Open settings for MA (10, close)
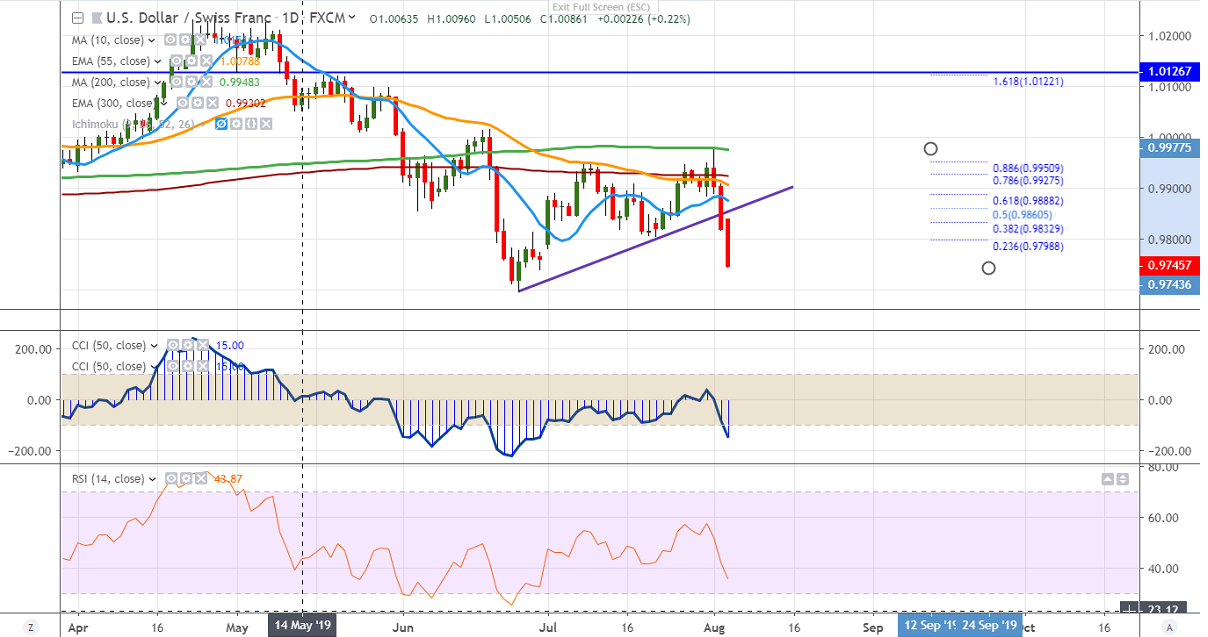 [x=185, y=40]
